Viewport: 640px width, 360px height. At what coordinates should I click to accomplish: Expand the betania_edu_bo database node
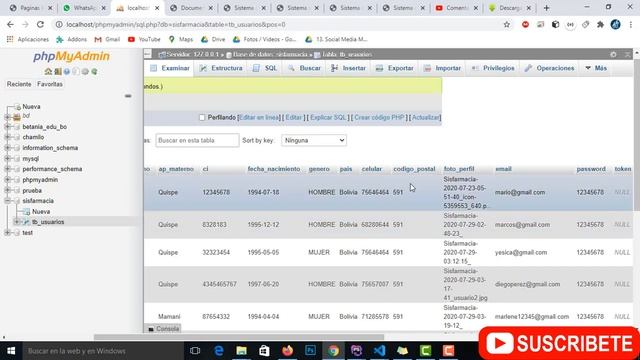[7, 127]
